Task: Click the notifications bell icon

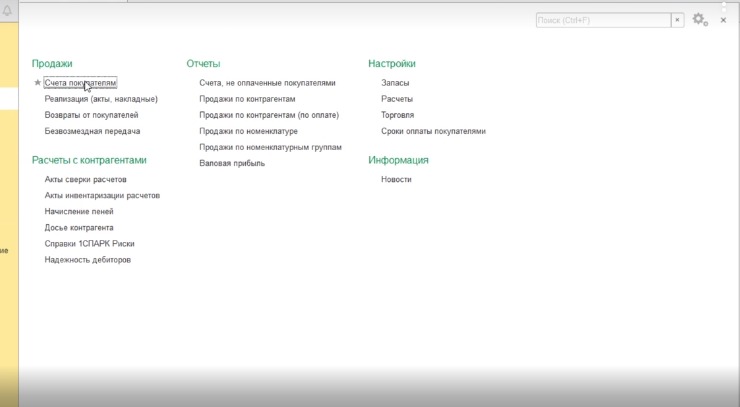Action: pyautogui.click(x=8, y=9)
